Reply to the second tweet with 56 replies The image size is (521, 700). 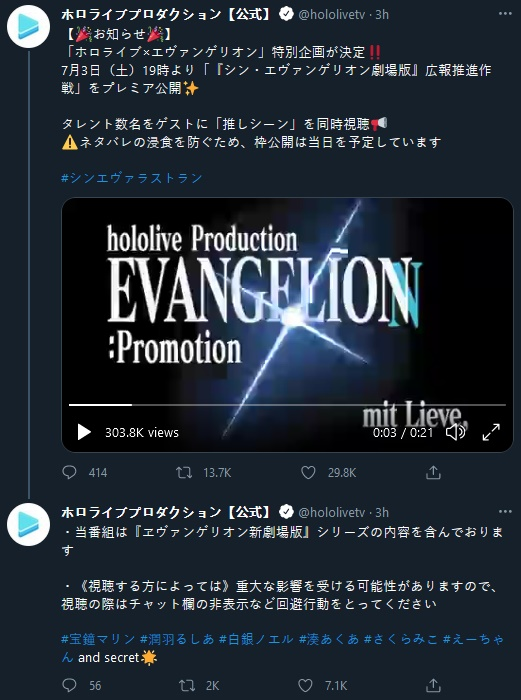click(x=70, y=685)
